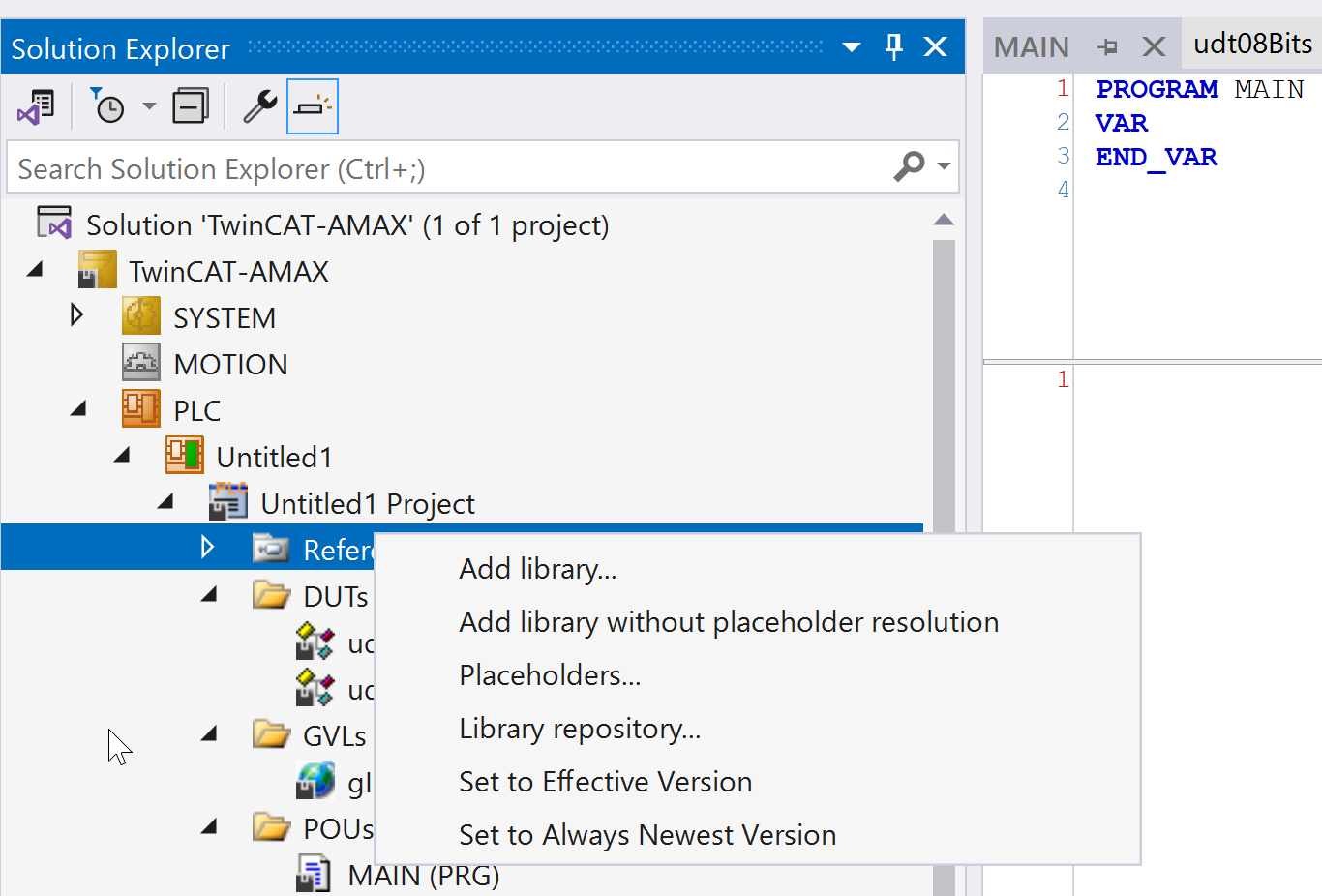Viewport: 1322px width, 896px height.
Task: Expand the SYSTEM tree node
Action: 77,315
